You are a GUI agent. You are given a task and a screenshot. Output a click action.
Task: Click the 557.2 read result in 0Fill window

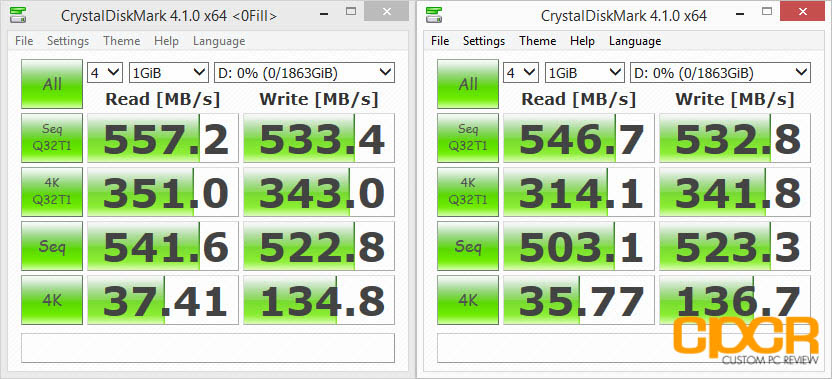[163, 138]
